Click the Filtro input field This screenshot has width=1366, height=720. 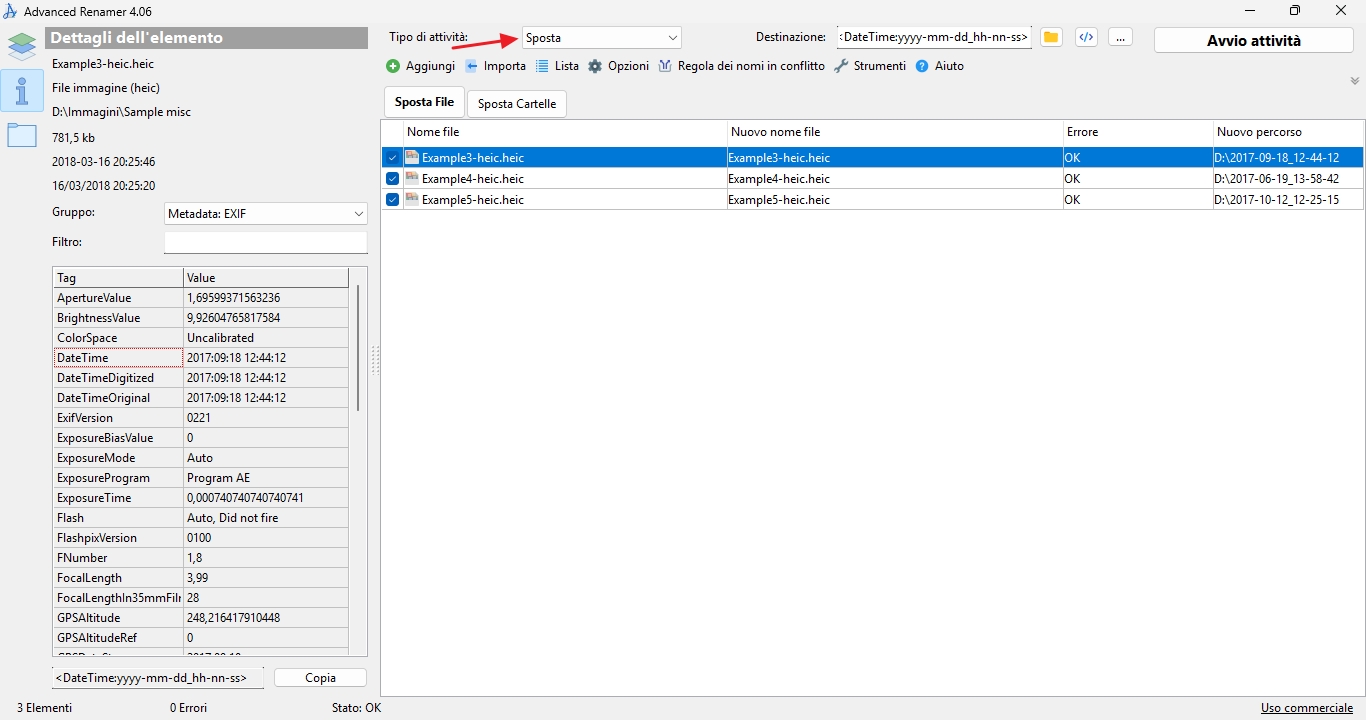pos(266,242)
